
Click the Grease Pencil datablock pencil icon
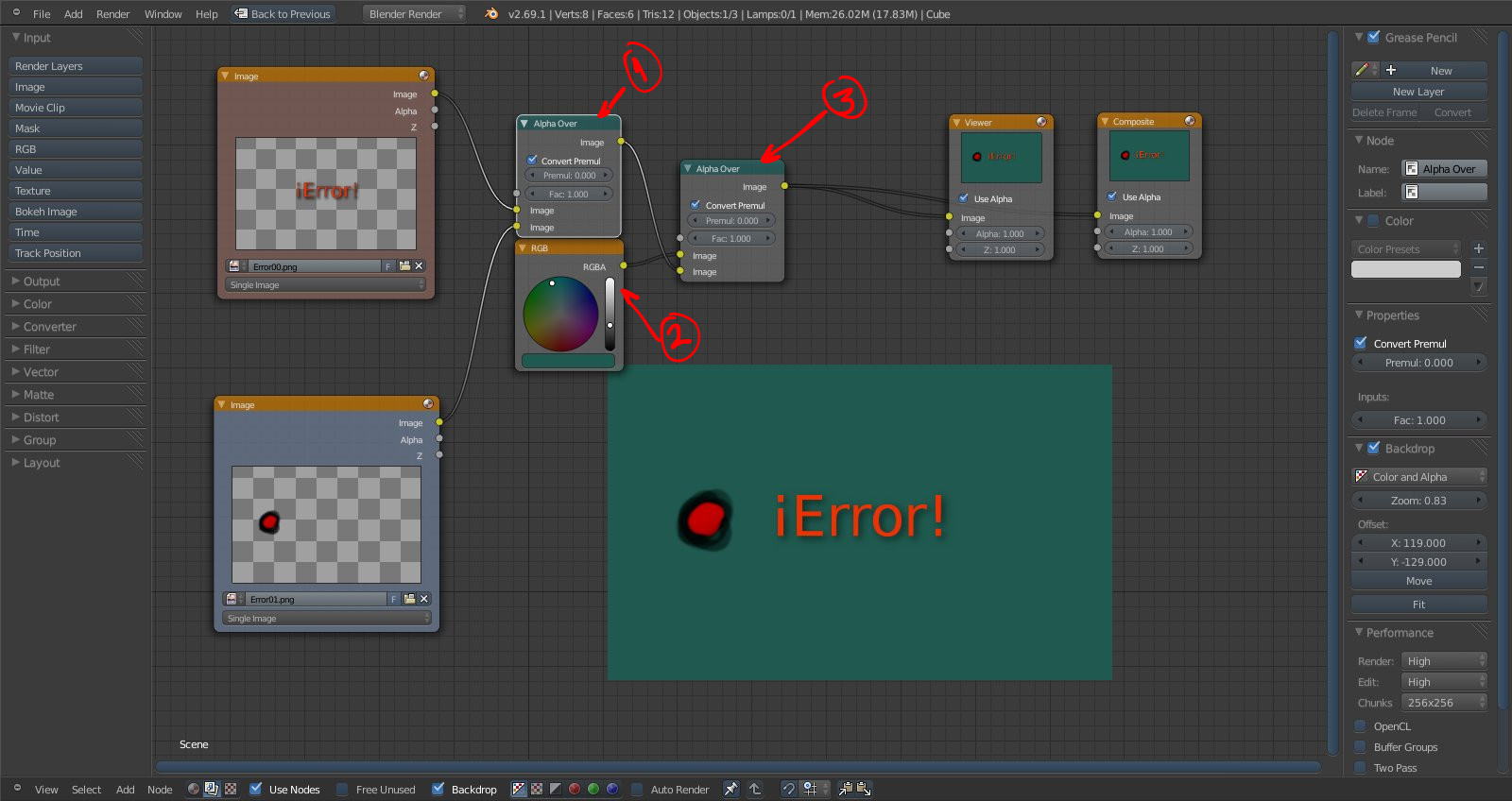(x=1361, y=70)
